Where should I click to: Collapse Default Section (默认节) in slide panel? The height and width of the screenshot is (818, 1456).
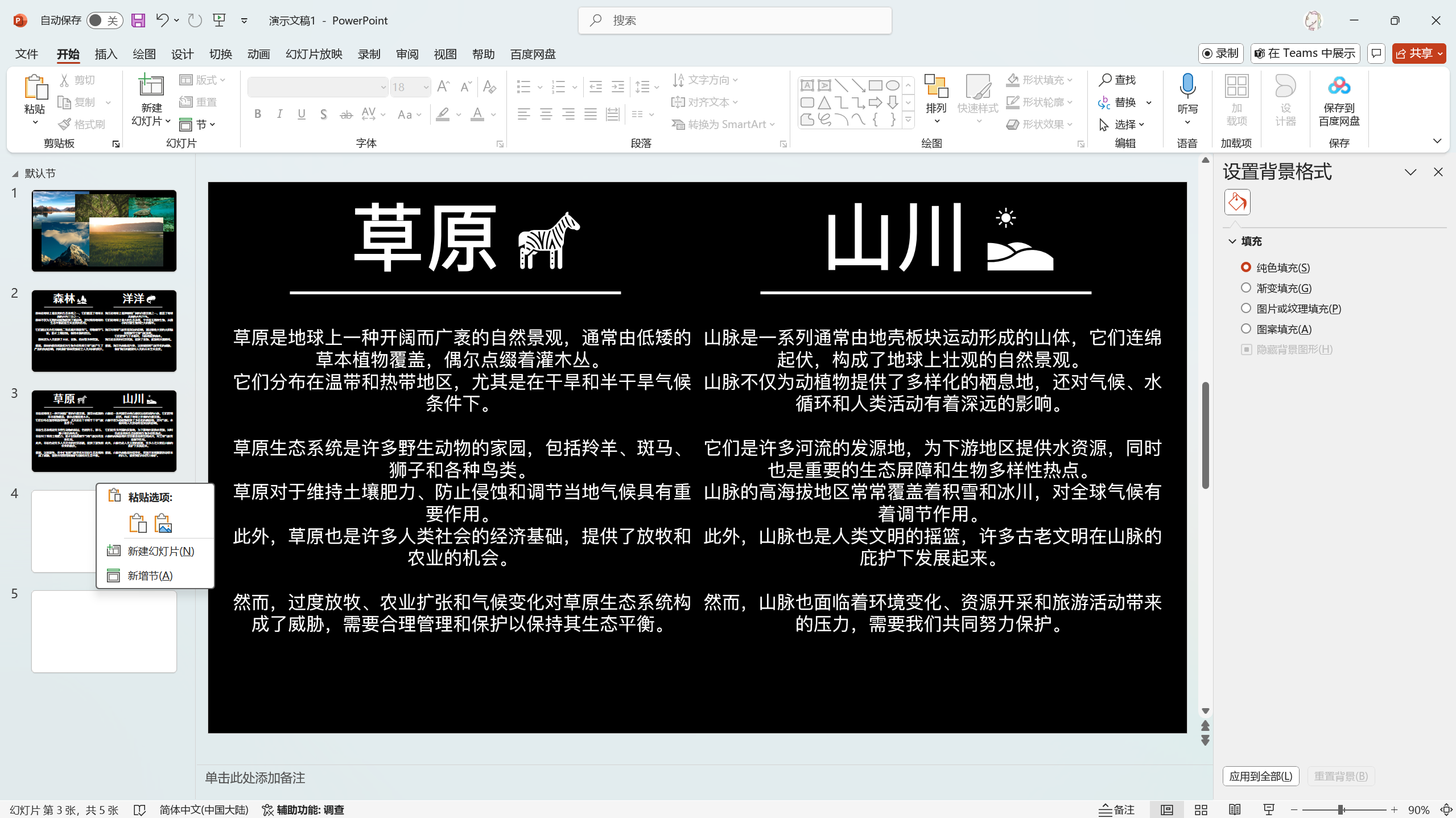click(15, 174)
